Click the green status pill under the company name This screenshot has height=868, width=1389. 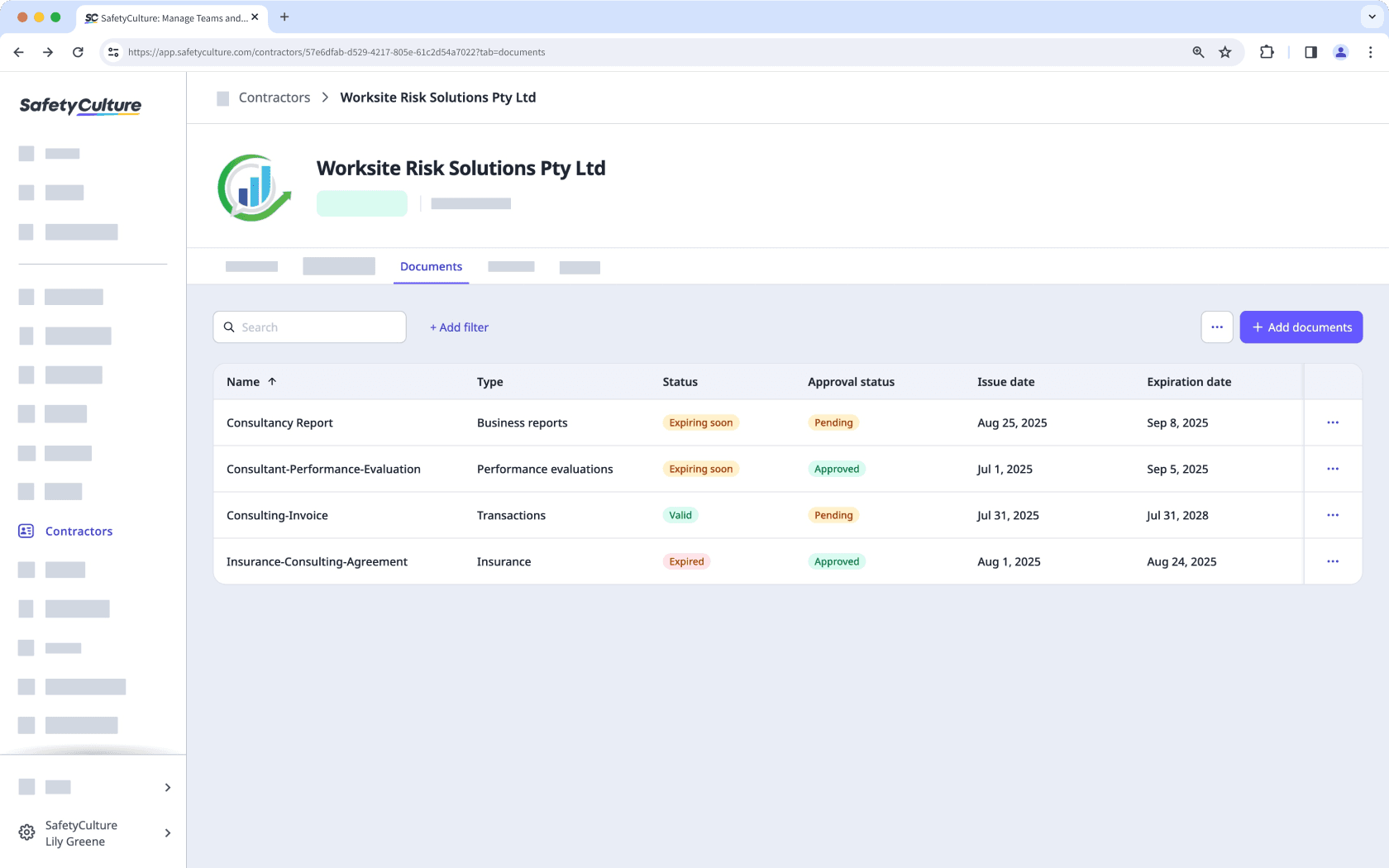[361, 203]
